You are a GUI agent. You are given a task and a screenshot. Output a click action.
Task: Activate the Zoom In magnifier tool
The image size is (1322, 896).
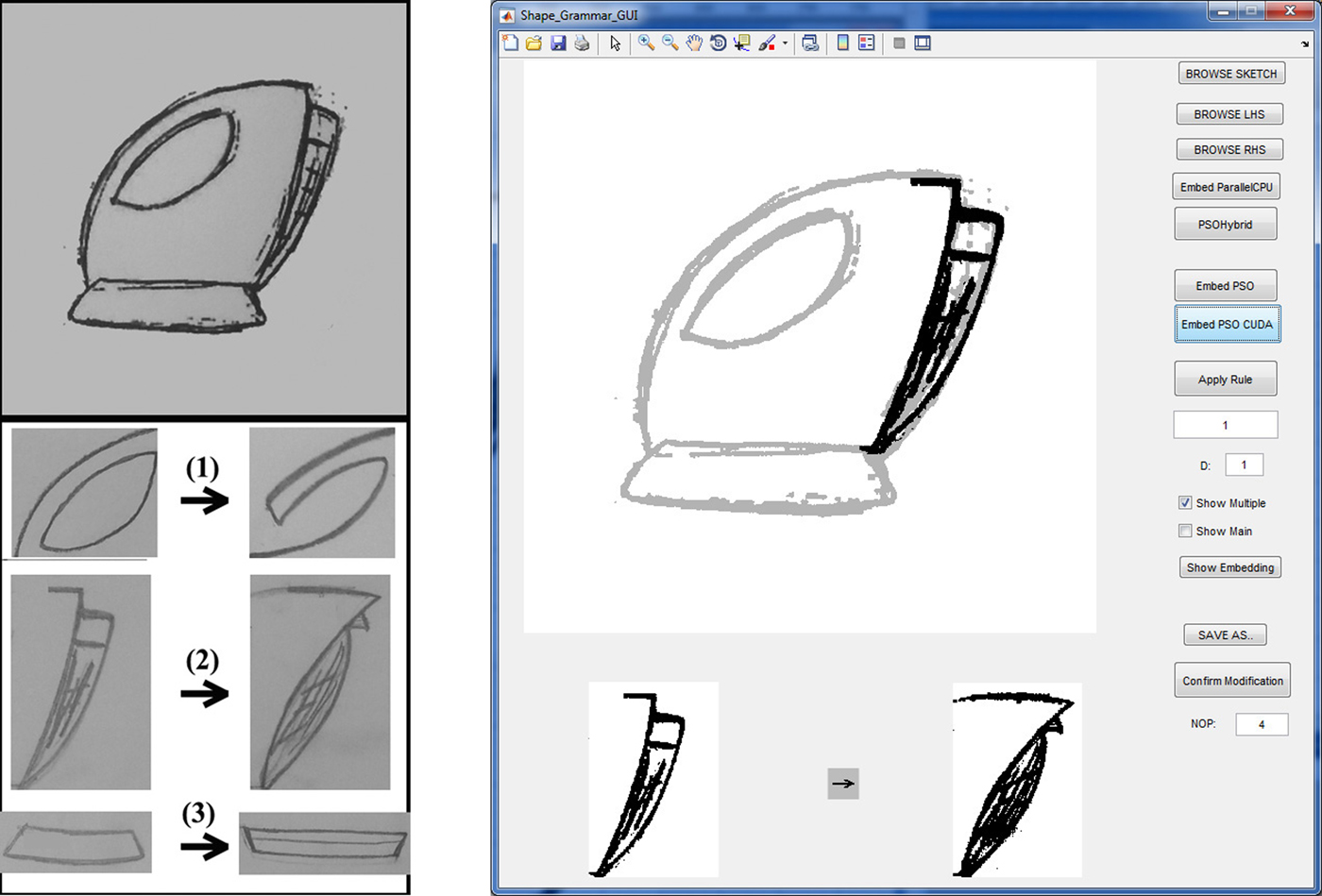(647, 42)
